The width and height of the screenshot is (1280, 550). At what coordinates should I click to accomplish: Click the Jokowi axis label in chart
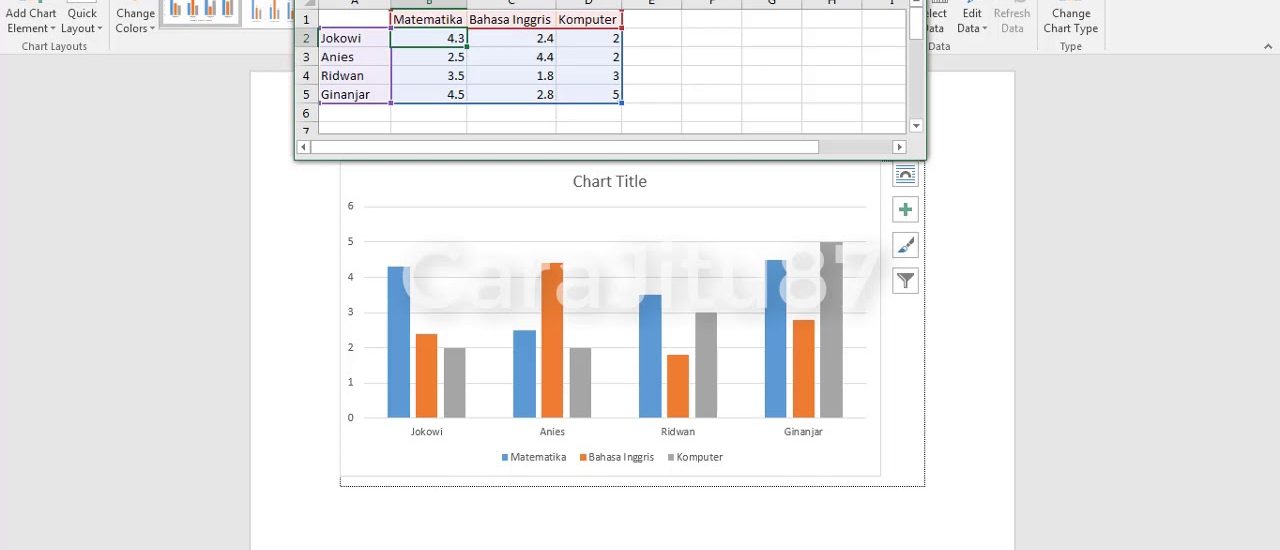(427, 432)
